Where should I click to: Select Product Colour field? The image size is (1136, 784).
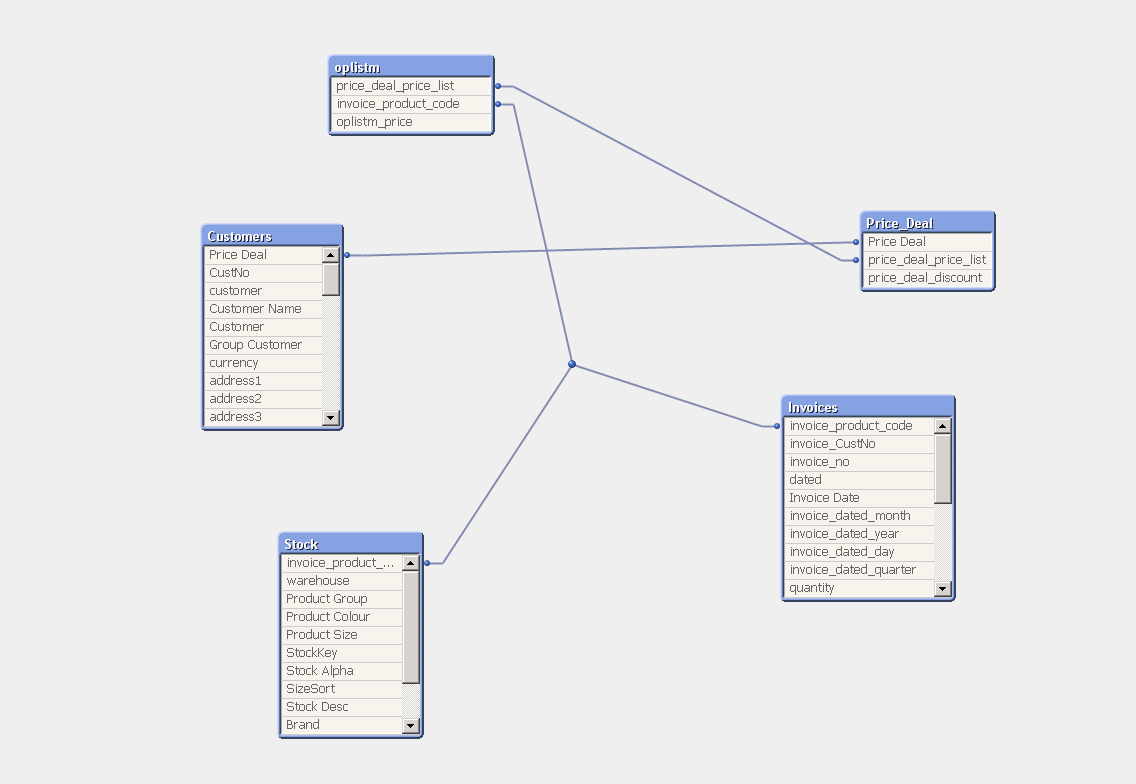click(342, 617)
